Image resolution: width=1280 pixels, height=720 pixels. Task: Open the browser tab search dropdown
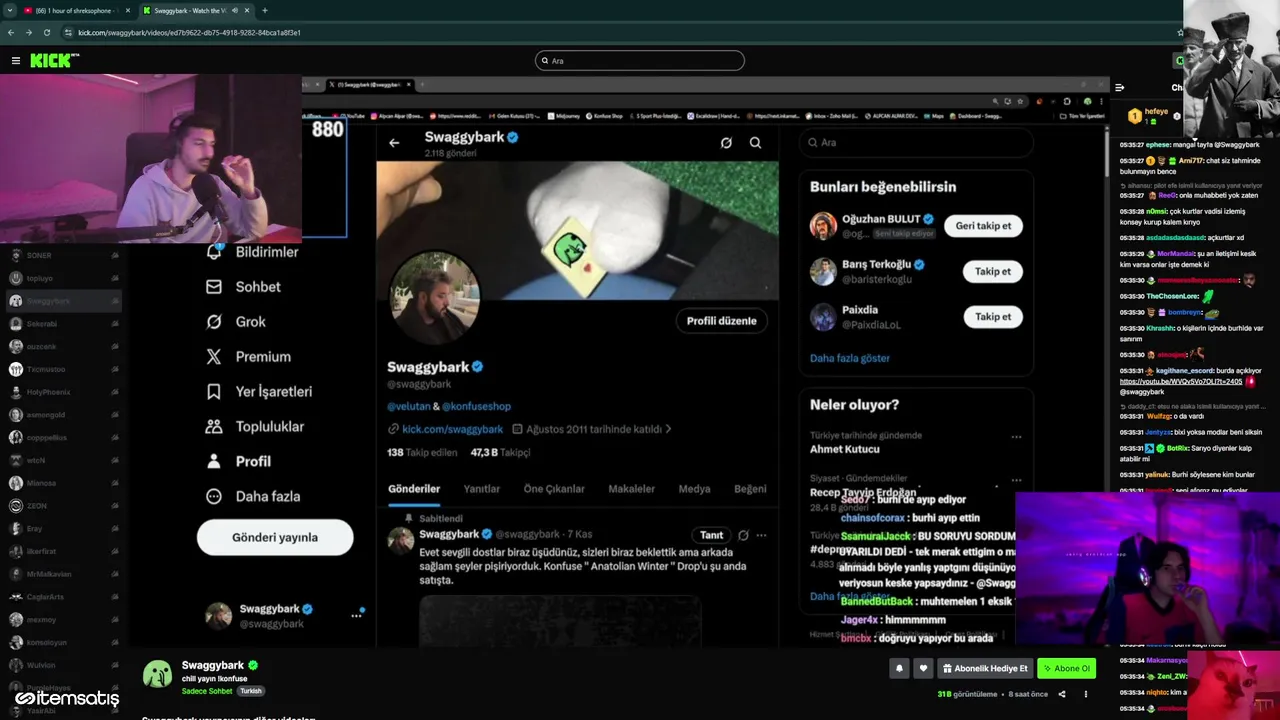pos(9,10)
